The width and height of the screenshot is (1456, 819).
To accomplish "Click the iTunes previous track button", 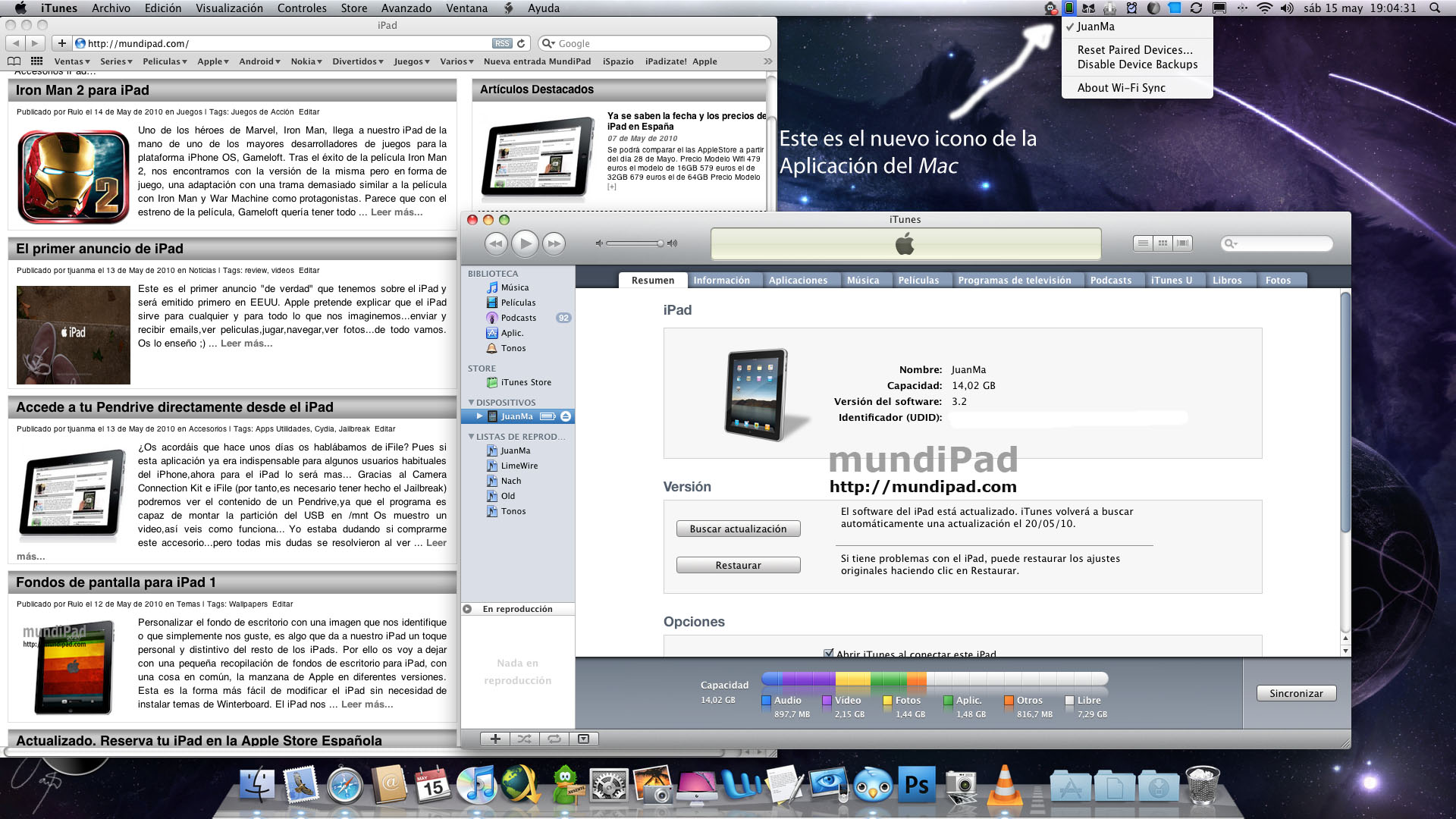I will point(496,243).
